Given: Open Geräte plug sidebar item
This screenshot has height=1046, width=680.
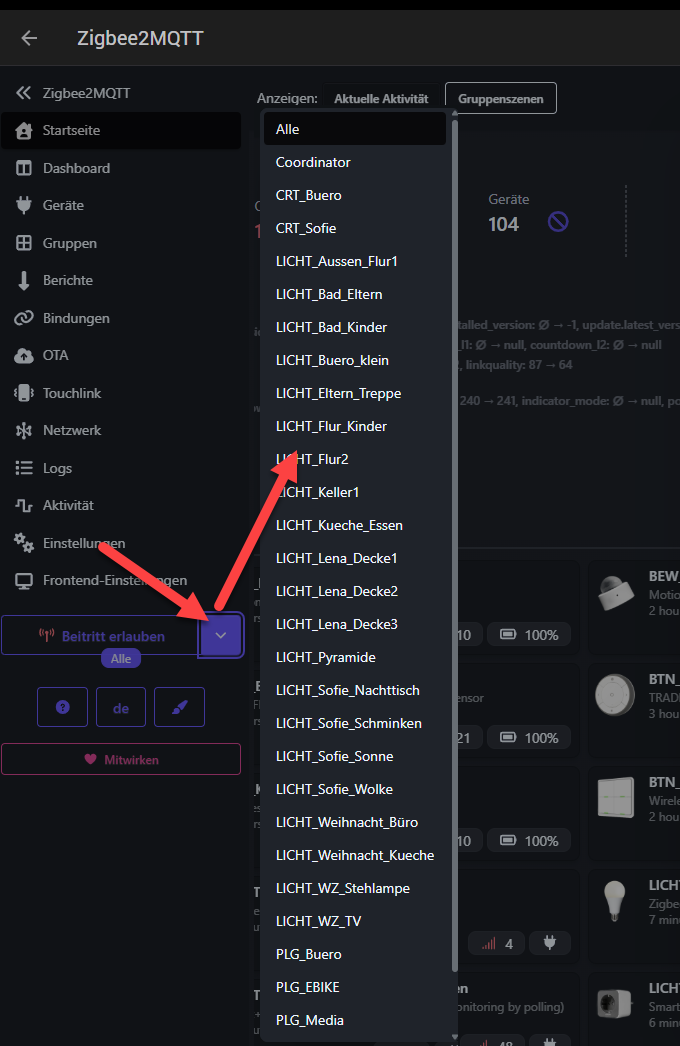Looking at the screenshot, I should pyautogui.click(x=62, y=205).
